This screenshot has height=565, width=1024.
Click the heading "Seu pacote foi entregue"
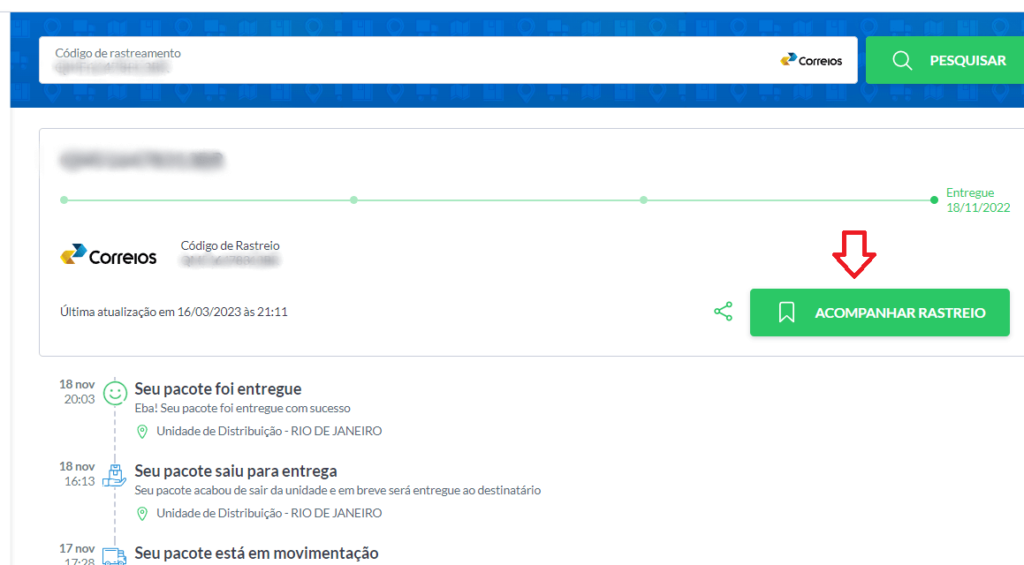tap(218, 389)
